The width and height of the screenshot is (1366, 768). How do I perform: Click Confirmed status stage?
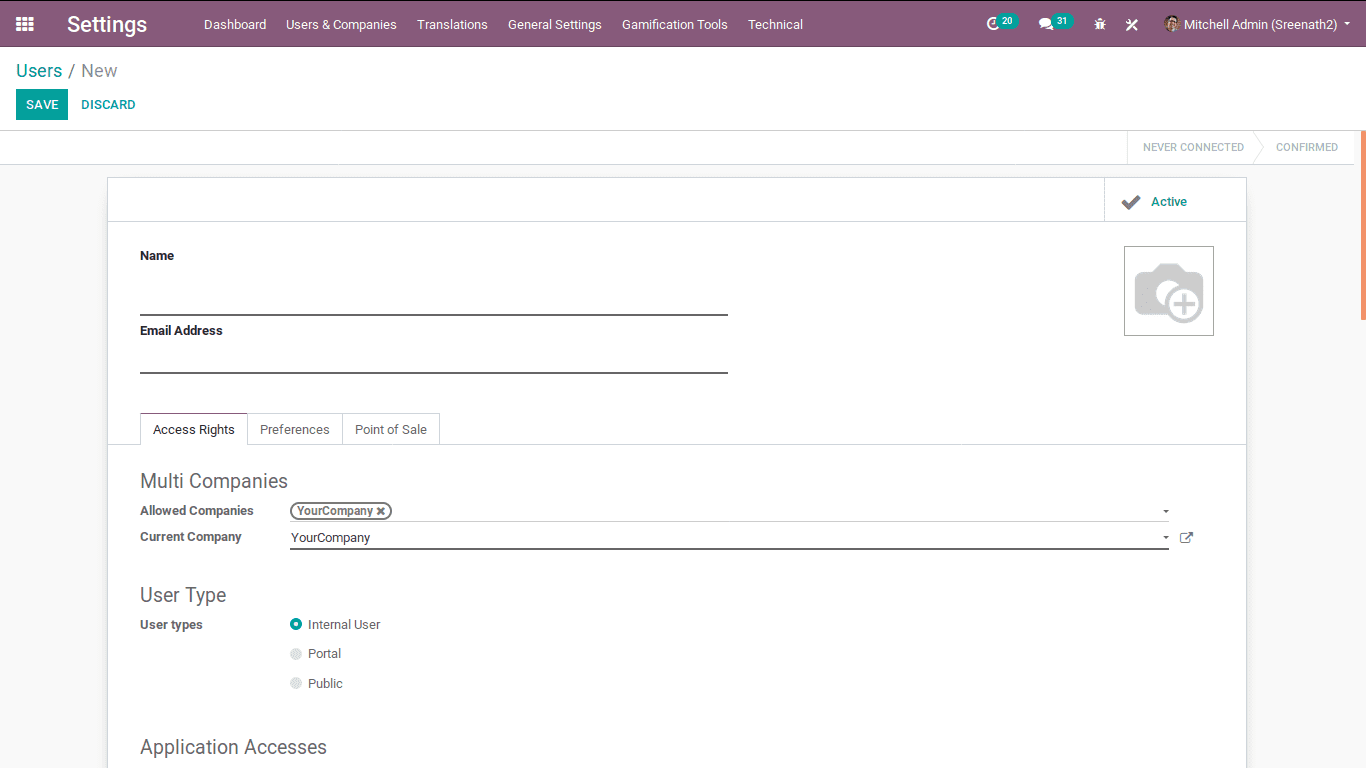click(1306, 147)
